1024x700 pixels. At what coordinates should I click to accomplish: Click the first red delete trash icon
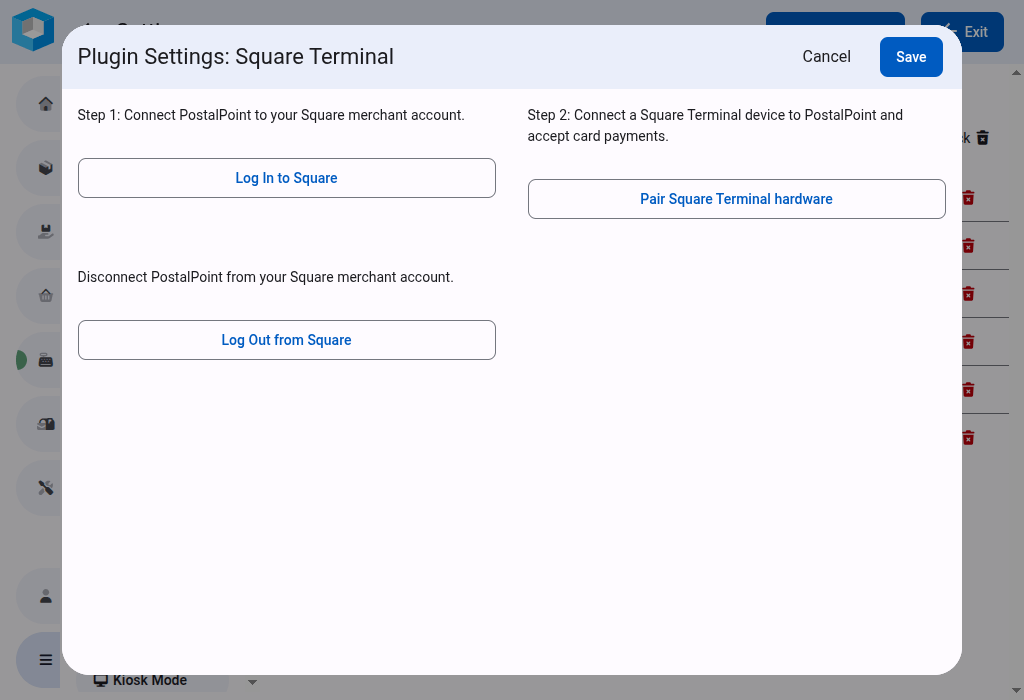tap(968, 198)
